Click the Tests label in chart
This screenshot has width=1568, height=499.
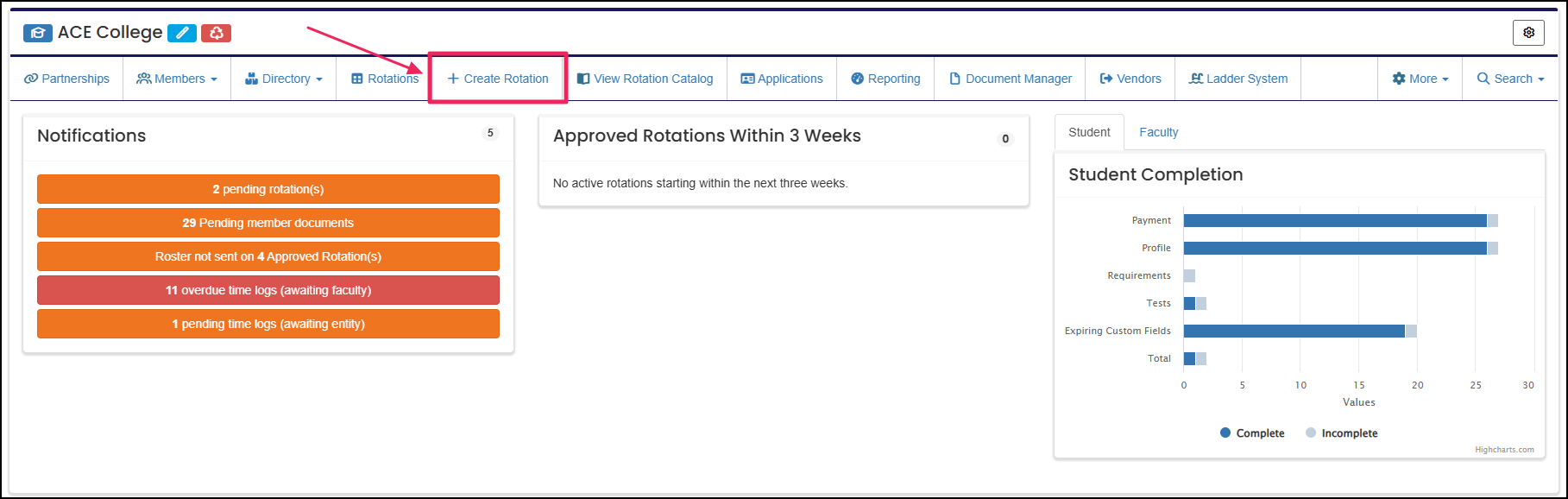(1158, 303)
